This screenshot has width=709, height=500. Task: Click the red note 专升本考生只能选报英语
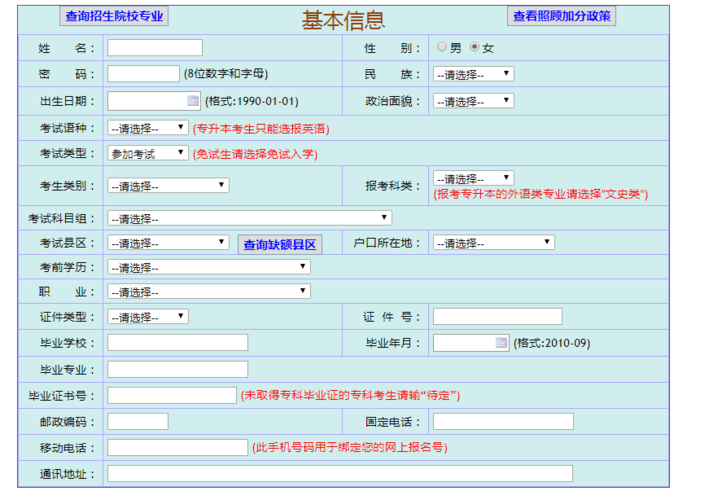261,129
